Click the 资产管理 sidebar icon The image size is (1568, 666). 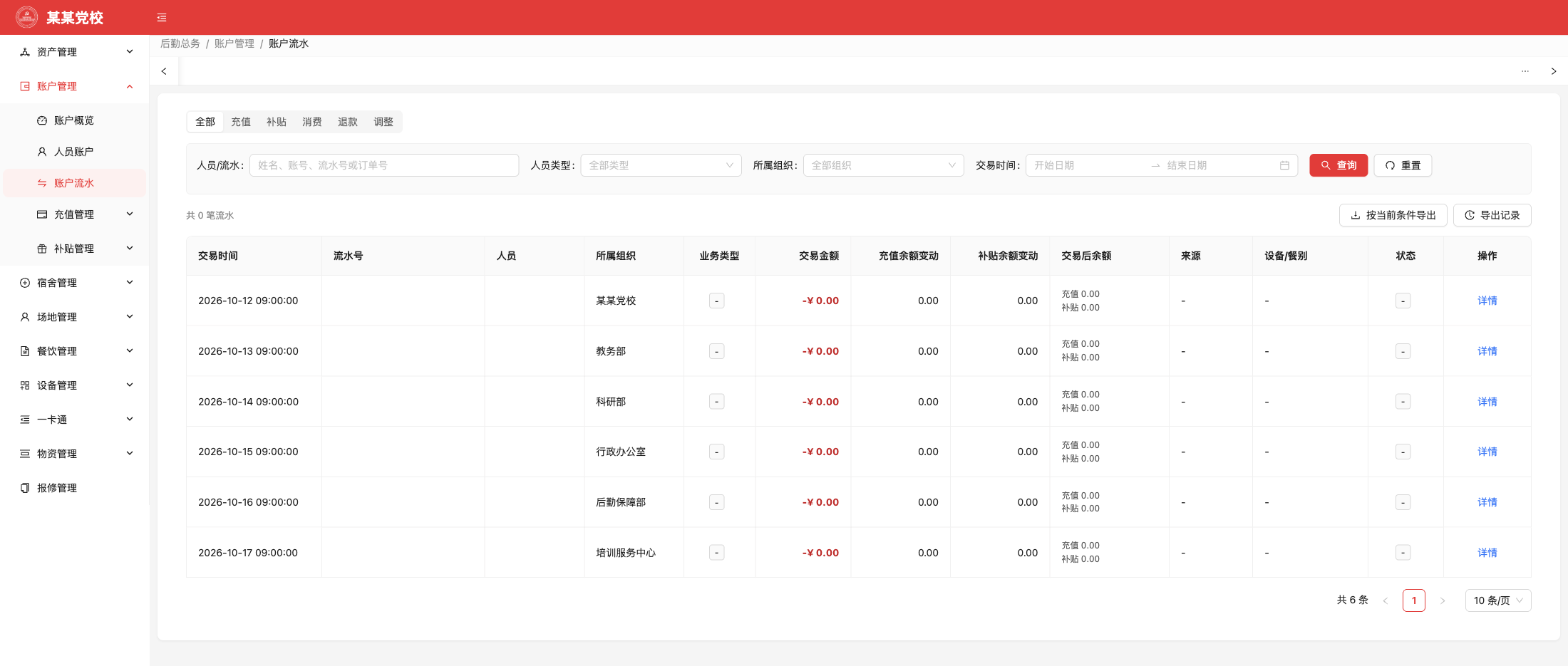(25, 52)
